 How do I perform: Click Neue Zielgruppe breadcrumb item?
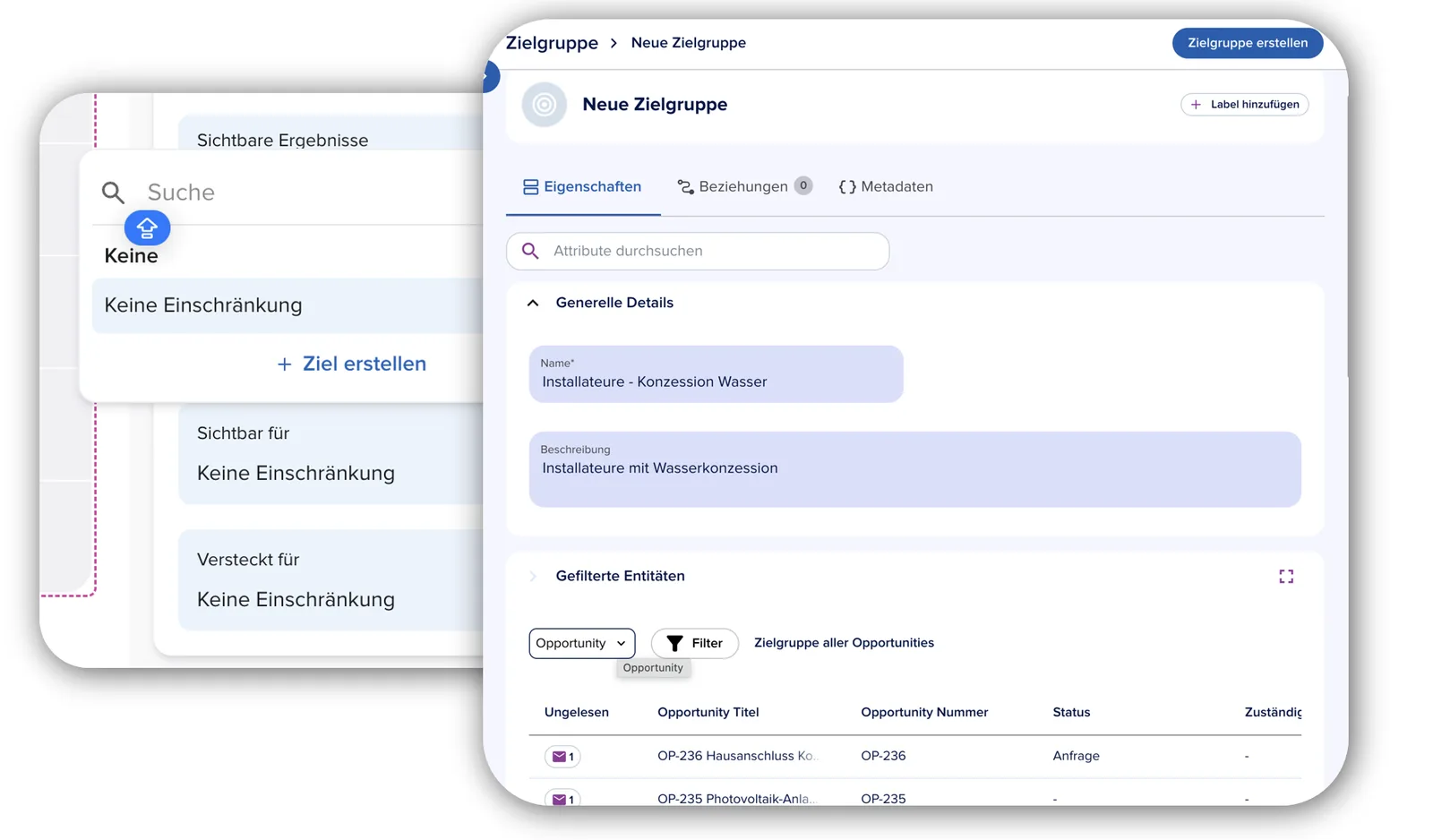coord(688,43)
